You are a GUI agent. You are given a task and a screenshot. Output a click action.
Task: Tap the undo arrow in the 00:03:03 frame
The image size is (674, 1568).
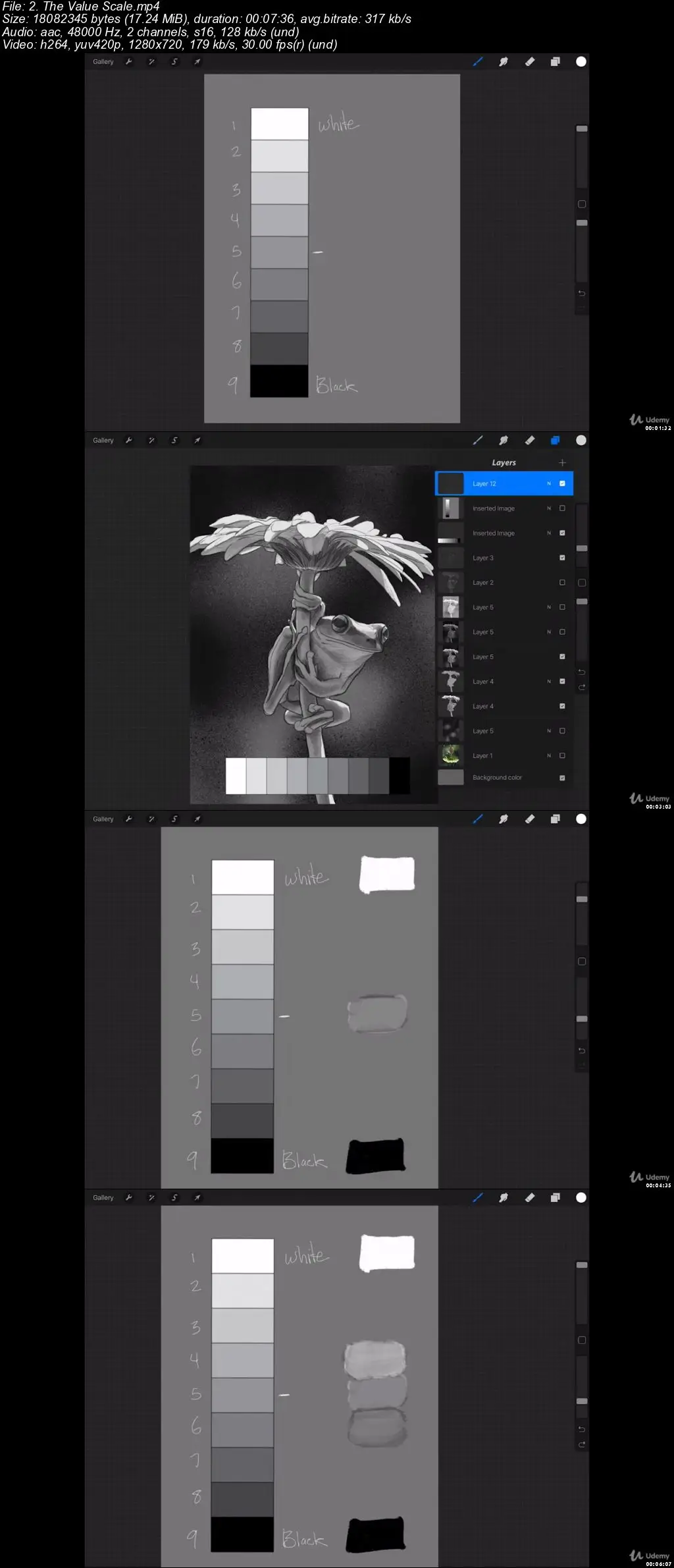(x=582, y=672)
